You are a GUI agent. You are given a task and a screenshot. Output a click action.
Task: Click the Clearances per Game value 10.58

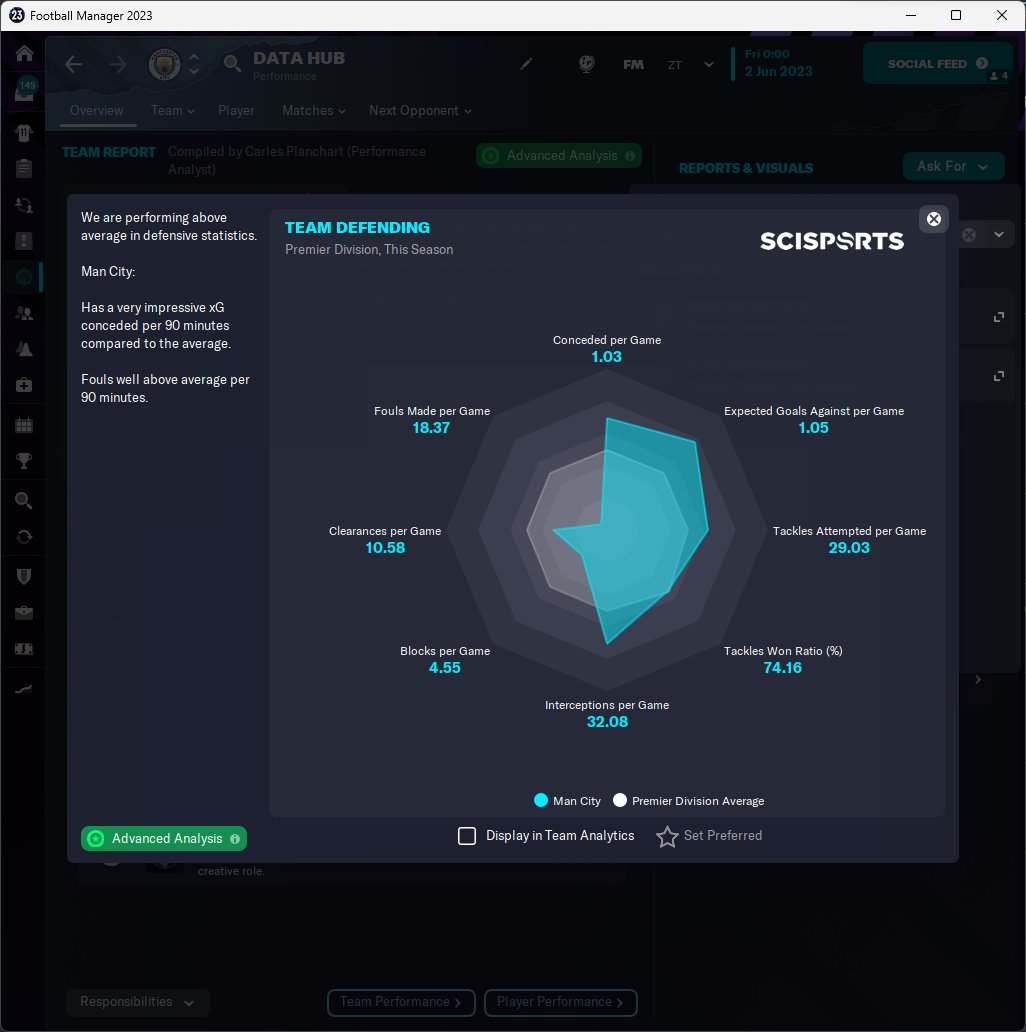click(385, 548)
